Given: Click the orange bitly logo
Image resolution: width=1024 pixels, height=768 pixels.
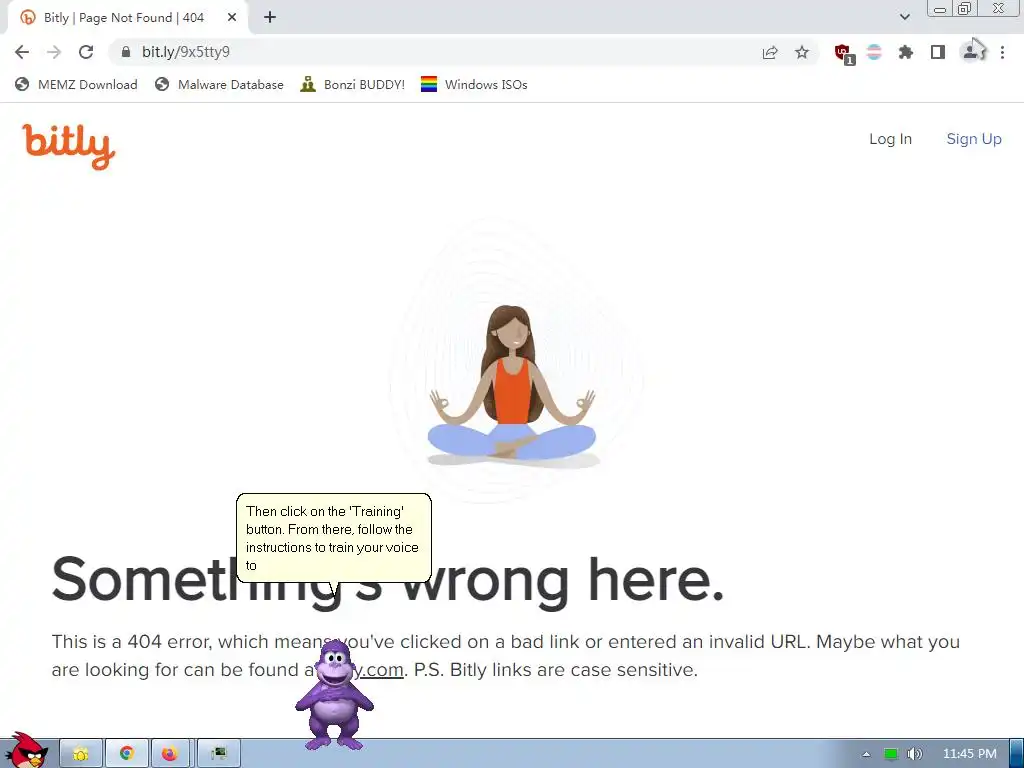Looking at the screenshot, I should (x=69, y=146).
